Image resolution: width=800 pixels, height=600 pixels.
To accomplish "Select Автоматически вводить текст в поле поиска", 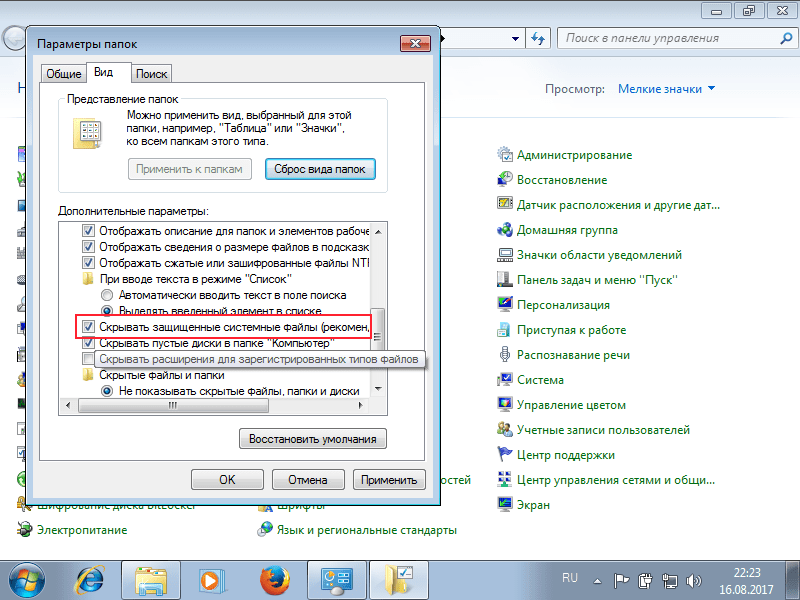I will tap(107, 296).
